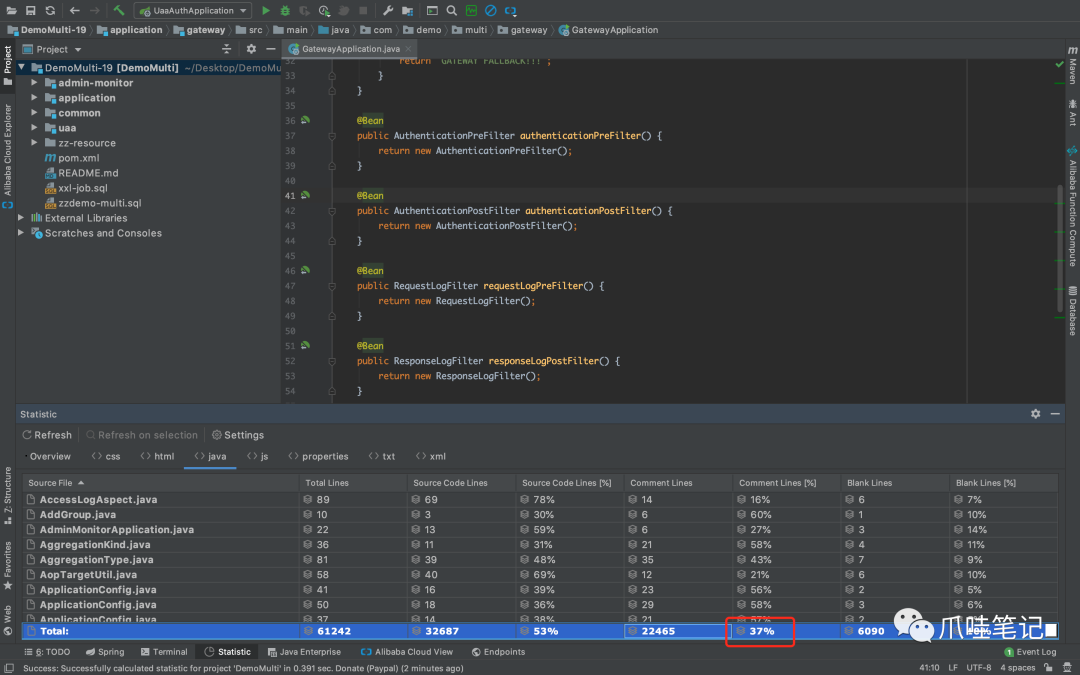The image size is (1080, 675).
Task: Open the run configuration dropdown UaaAuthApplication
Action: click(193, 10)
